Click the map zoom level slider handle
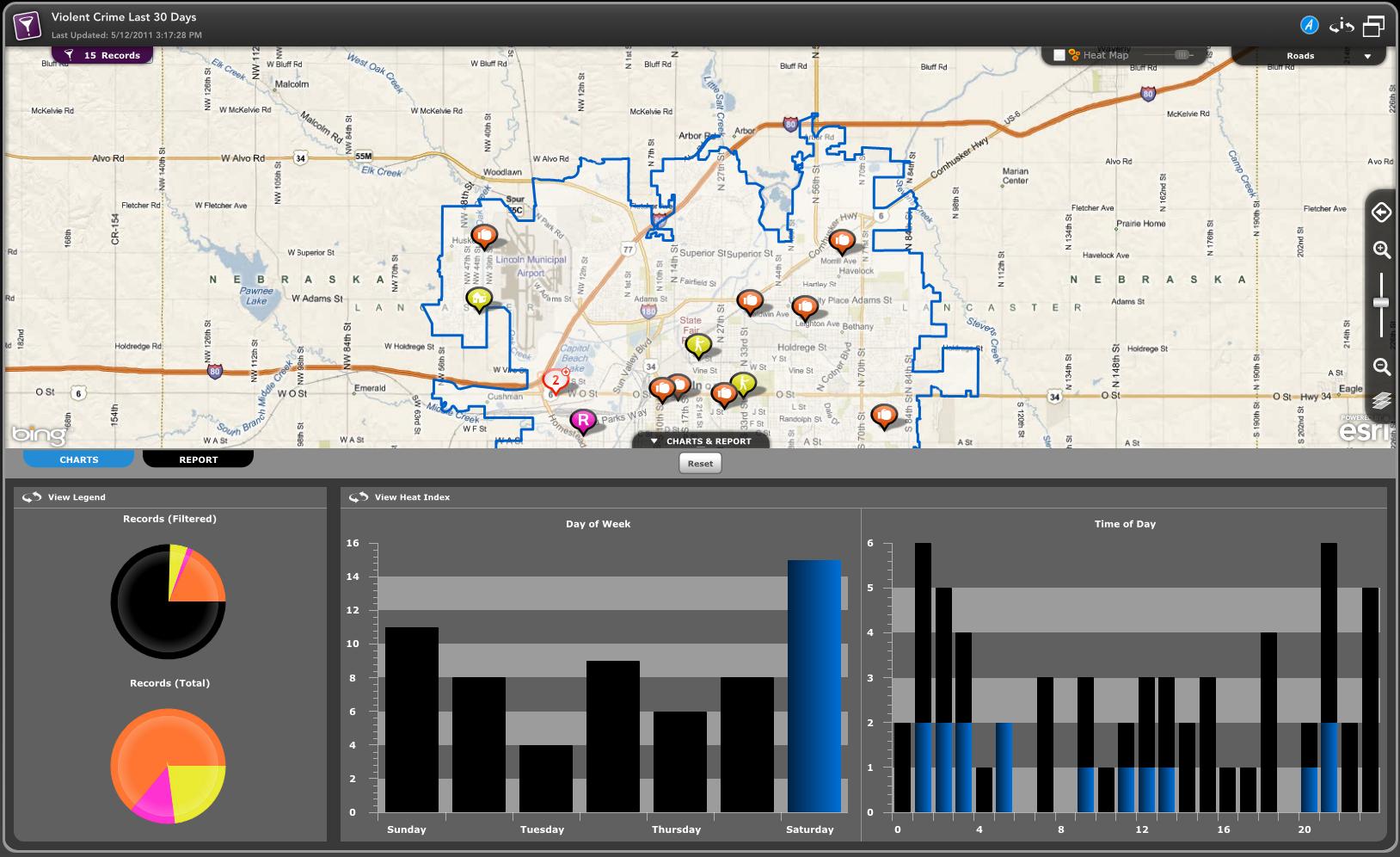 click(x=1381, y=303)
